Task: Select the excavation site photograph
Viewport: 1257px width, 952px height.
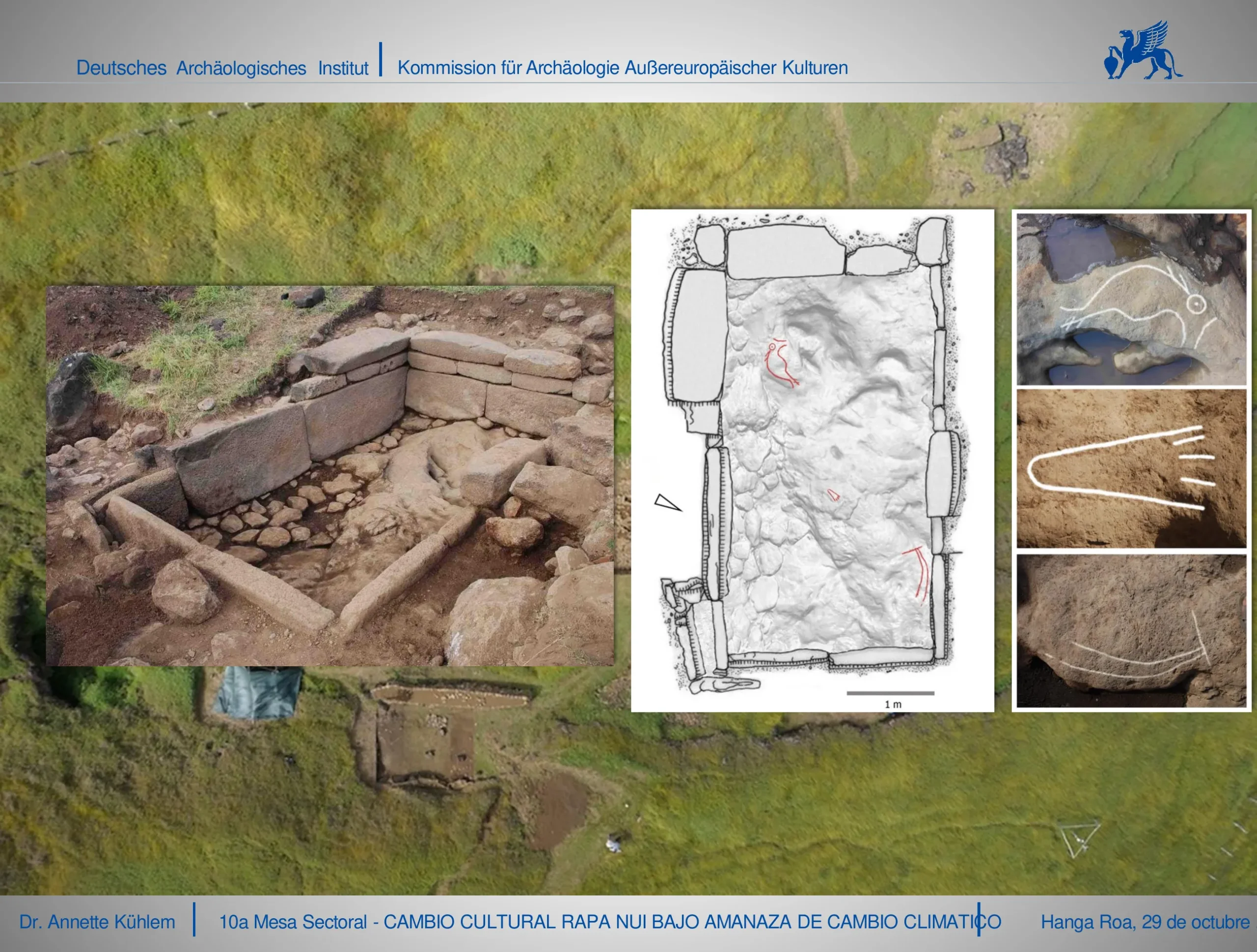Action: pyautogui.click(x=329, y=476)
